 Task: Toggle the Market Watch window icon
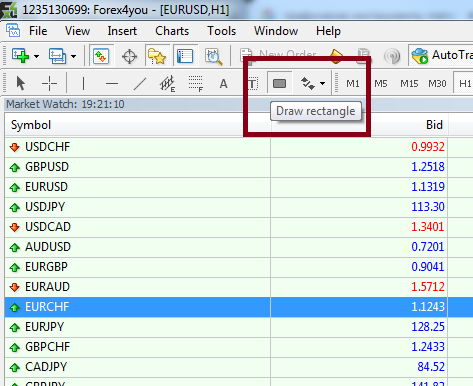tap(101, 56)
